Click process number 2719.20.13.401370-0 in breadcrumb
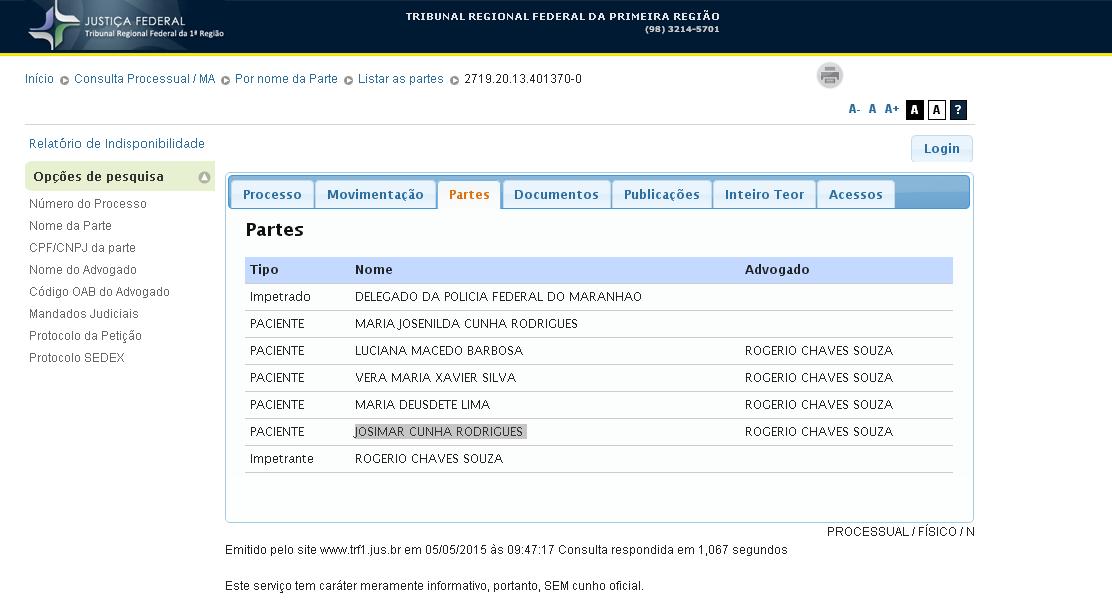The height and width of the screenshot is (602, 1112). point(523,79)
